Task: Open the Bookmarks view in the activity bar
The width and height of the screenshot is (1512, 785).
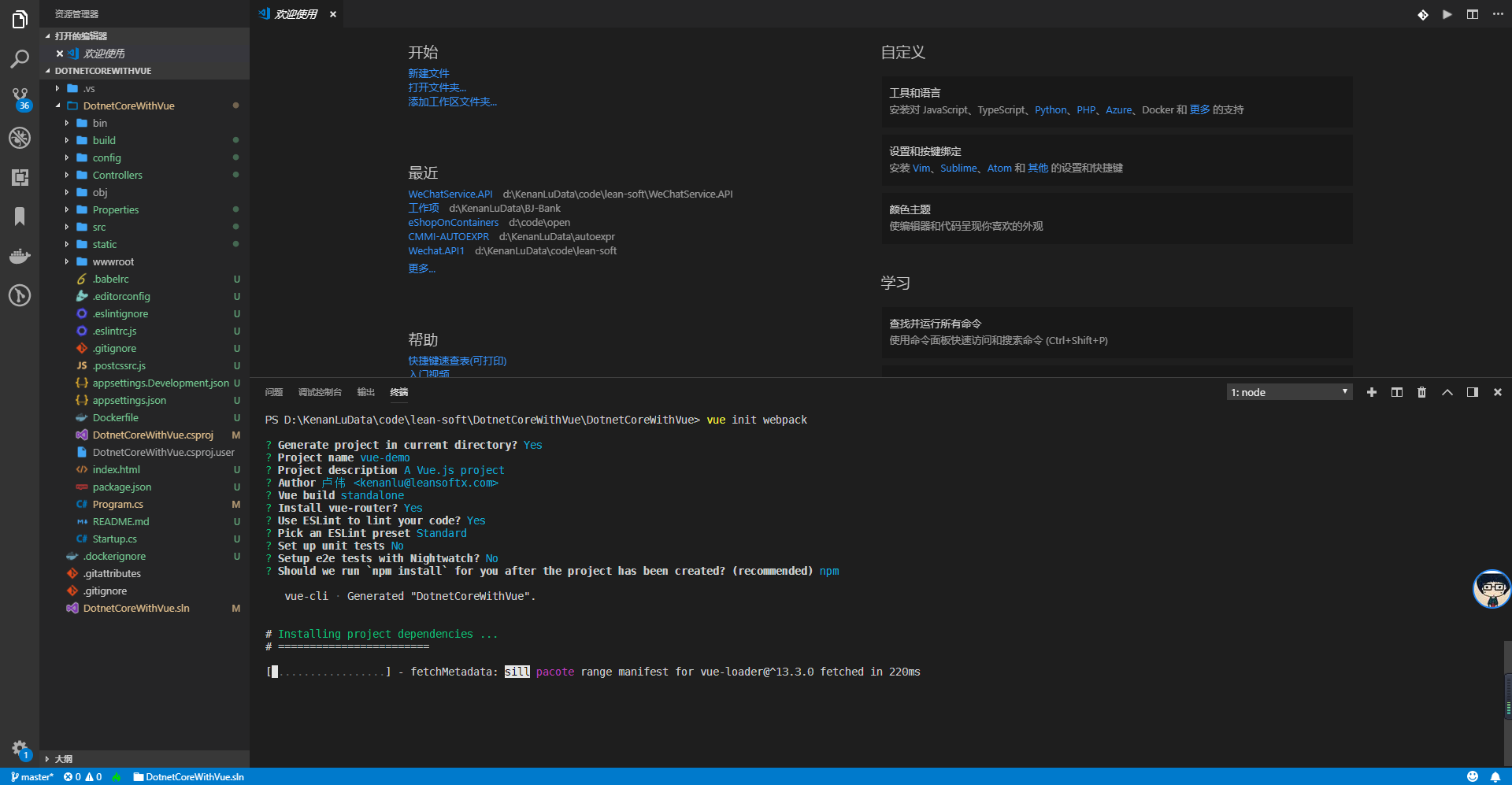Action: tap(20, 217)
